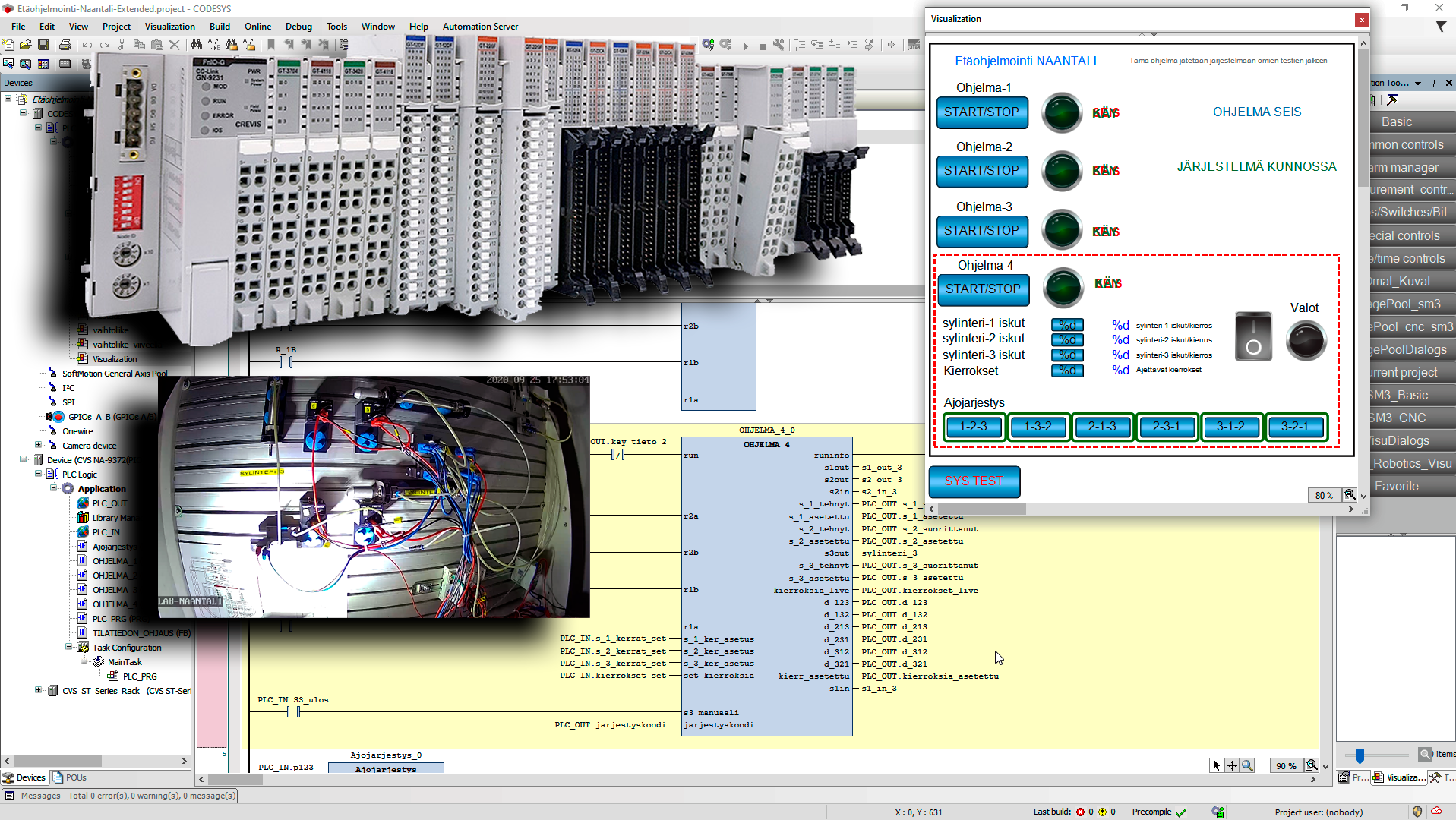
Task: Flip the Valot rocker light switch
Action: pos(1253,336)
